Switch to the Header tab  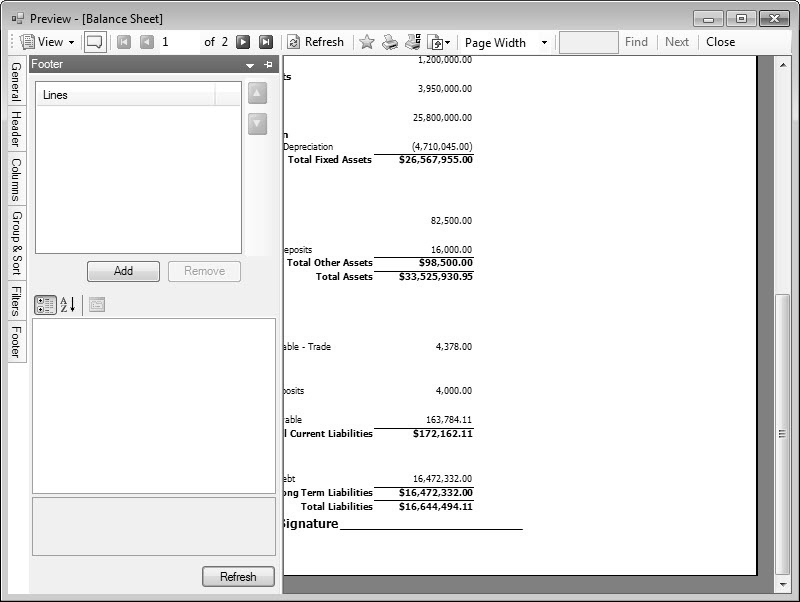point(15,129)
